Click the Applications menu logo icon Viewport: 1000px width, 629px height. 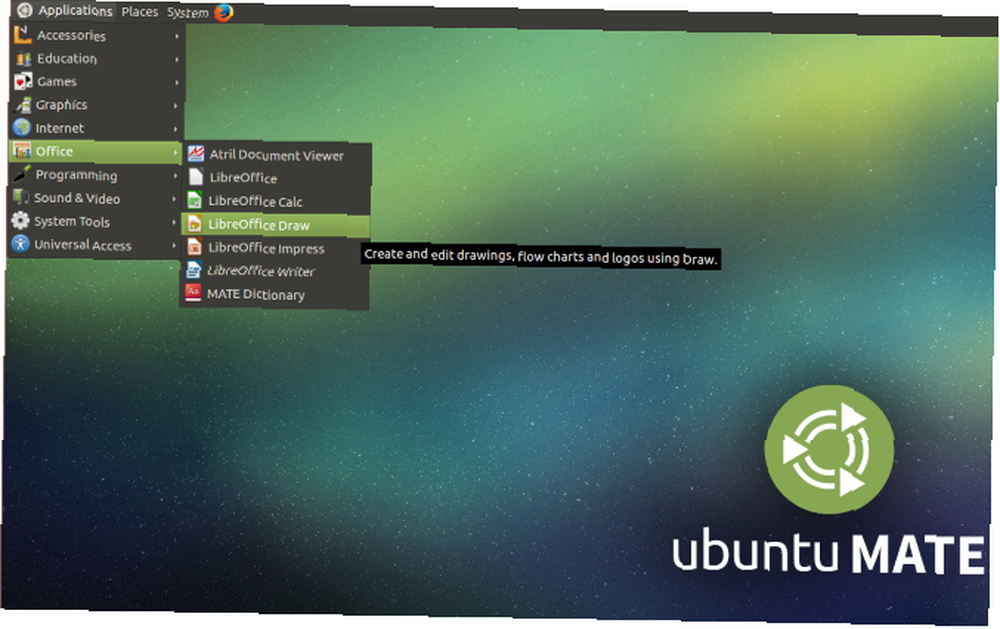[x=24, y=10]
